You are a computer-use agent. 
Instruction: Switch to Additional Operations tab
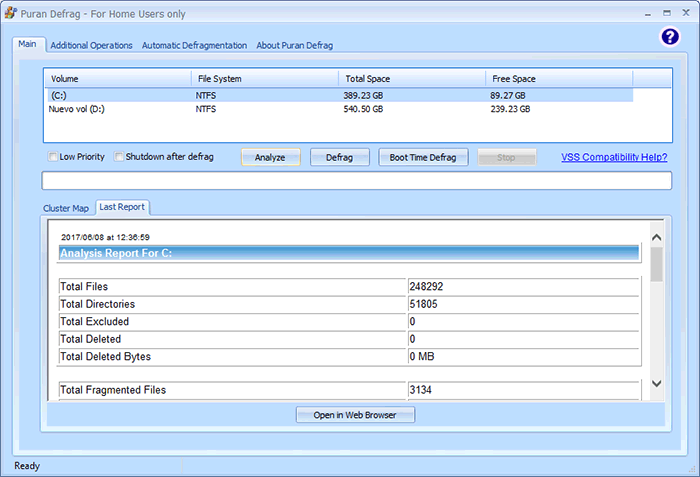[91, 45]
